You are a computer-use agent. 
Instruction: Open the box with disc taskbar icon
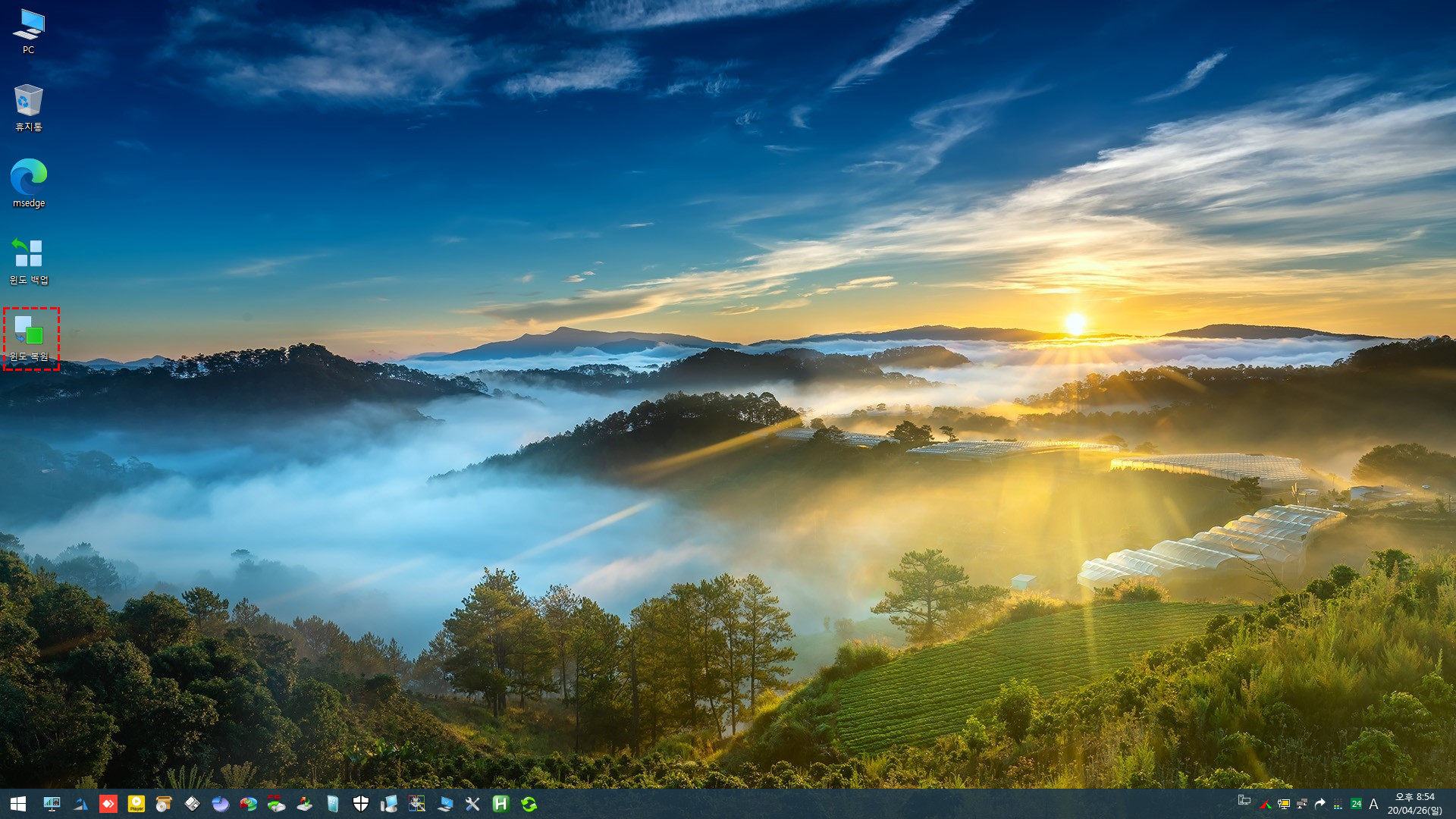[164, 804]
